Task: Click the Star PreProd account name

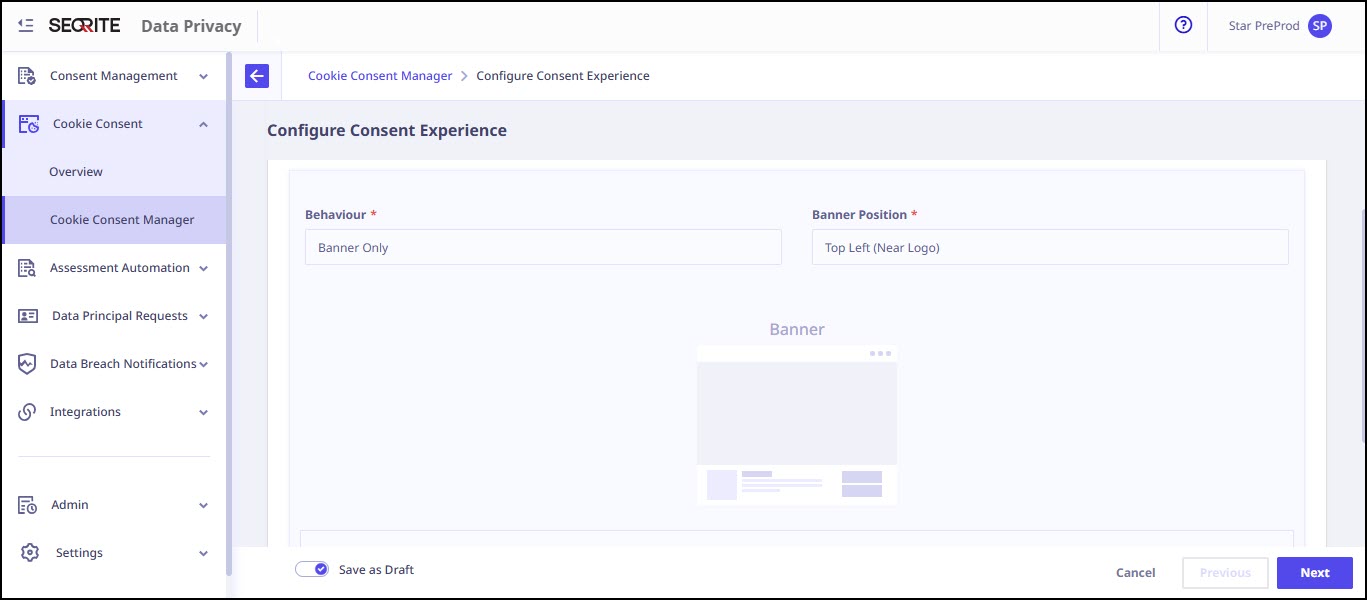Action: [1264, 26]
